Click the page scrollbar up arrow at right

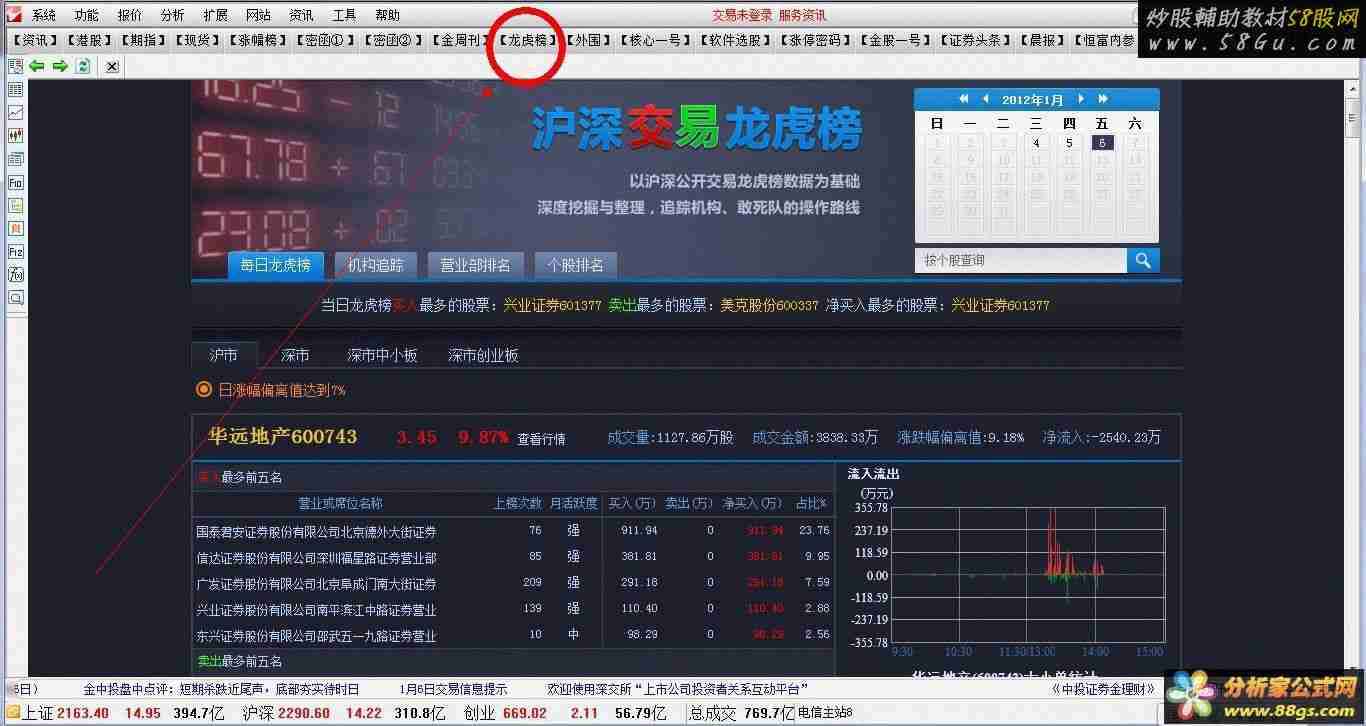[1355, 87]
